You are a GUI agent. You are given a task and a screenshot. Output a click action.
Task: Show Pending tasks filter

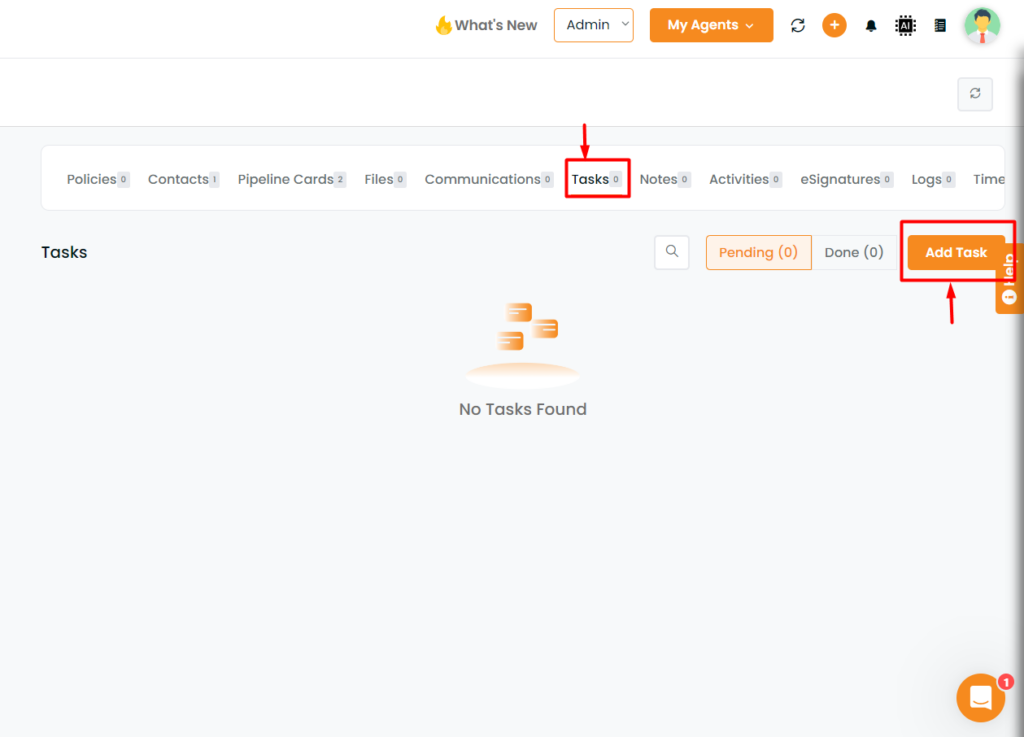758,253
